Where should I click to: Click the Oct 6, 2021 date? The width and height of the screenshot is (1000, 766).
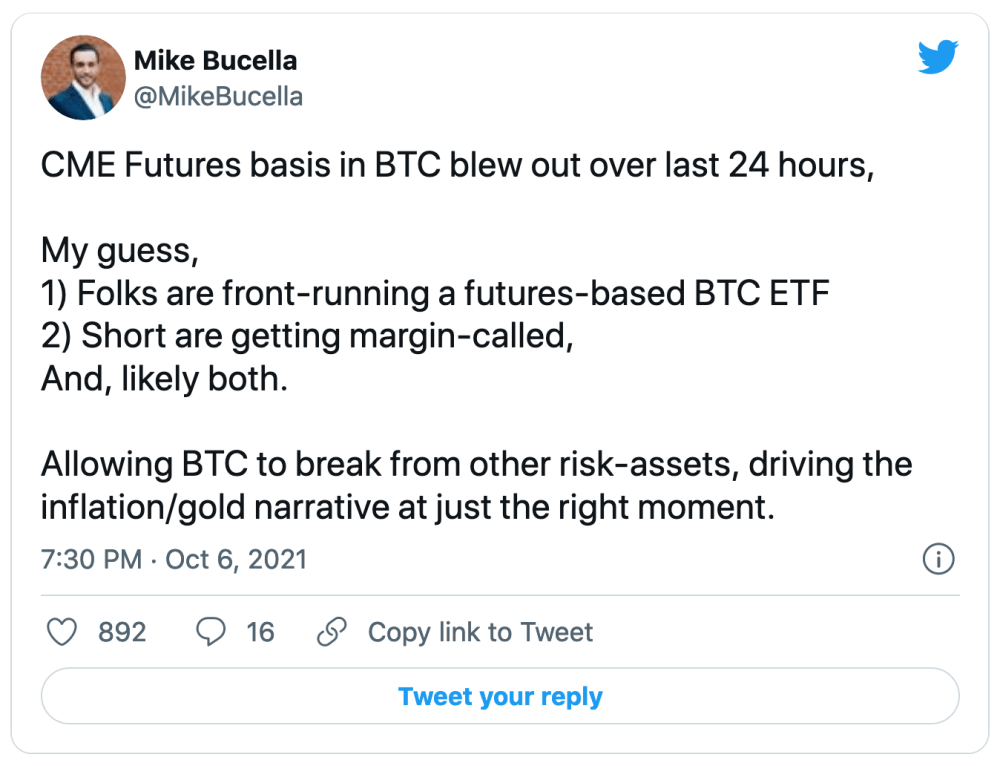pos(236,559)
